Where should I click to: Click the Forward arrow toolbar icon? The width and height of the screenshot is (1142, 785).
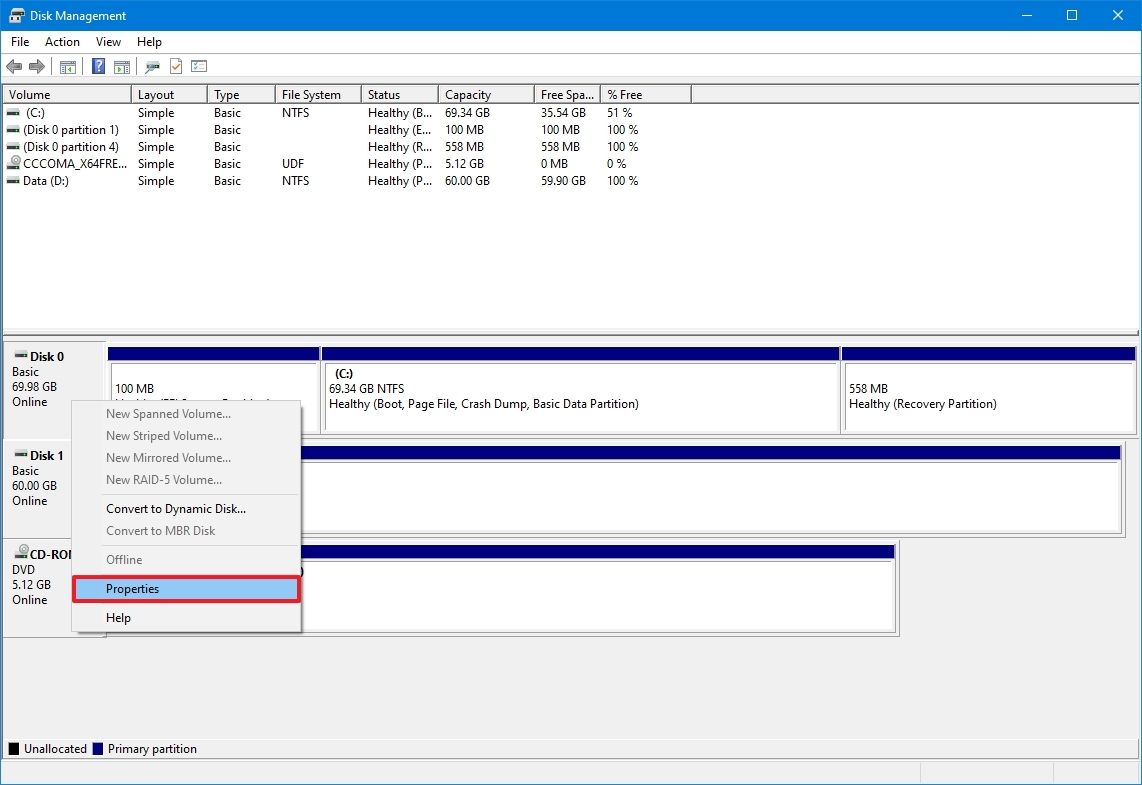(37, 67)
